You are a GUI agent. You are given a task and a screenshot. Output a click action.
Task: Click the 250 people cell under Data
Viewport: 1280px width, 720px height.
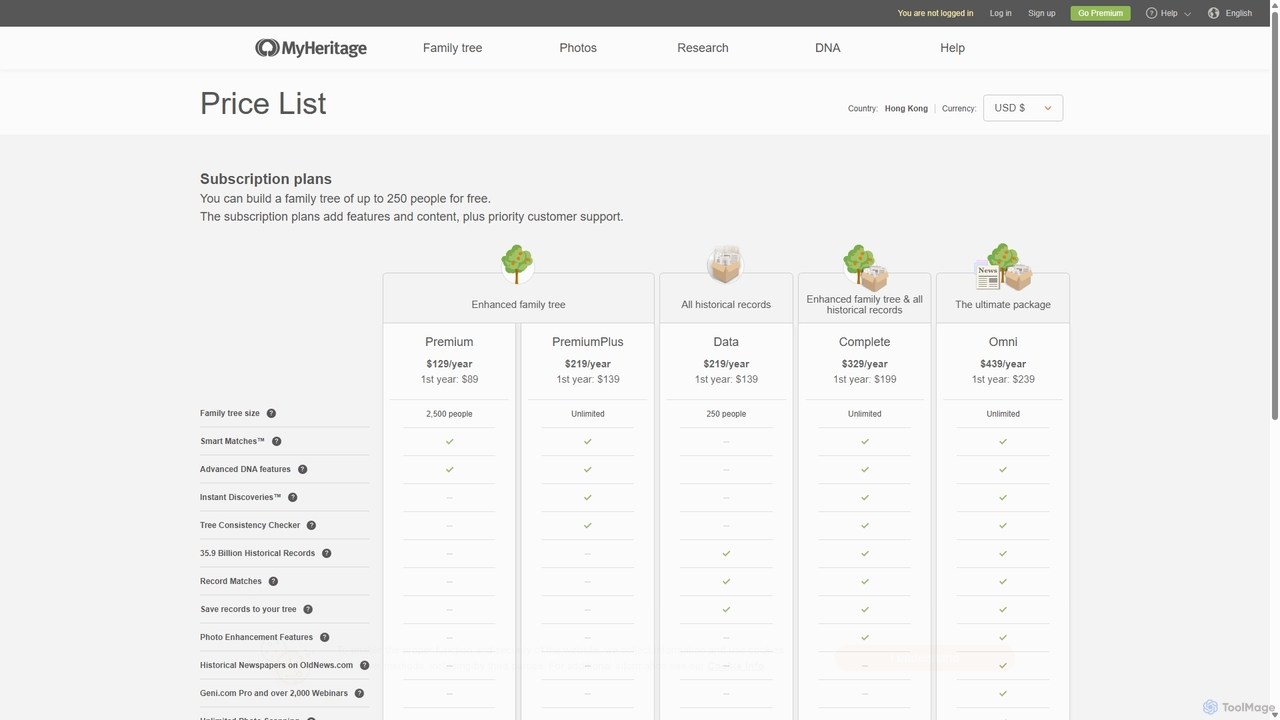point(726,413)
